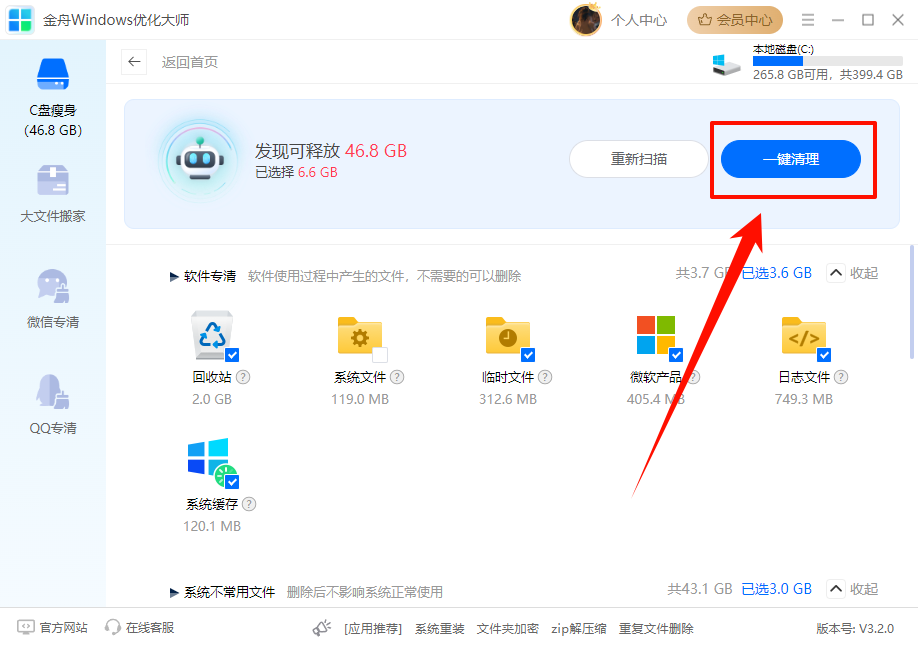Open the hamburger menu in the title bar
This screenshot has width=918, height=647.
tap(808, 20)
